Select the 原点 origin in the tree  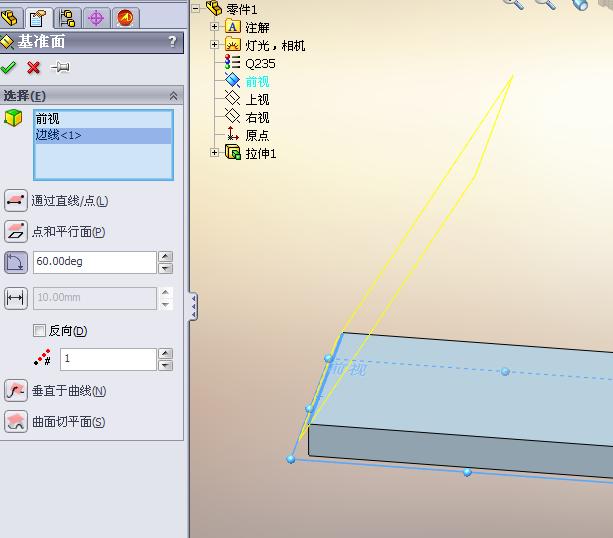[257, 136]
